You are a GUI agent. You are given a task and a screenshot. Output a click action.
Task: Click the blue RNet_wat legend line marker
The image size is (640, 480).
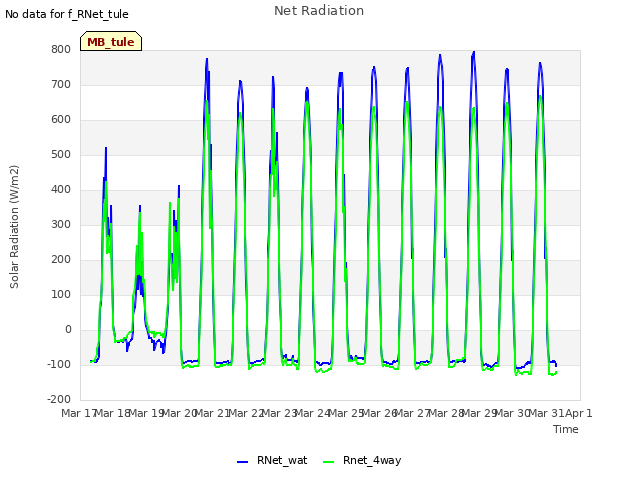(242, 462)
